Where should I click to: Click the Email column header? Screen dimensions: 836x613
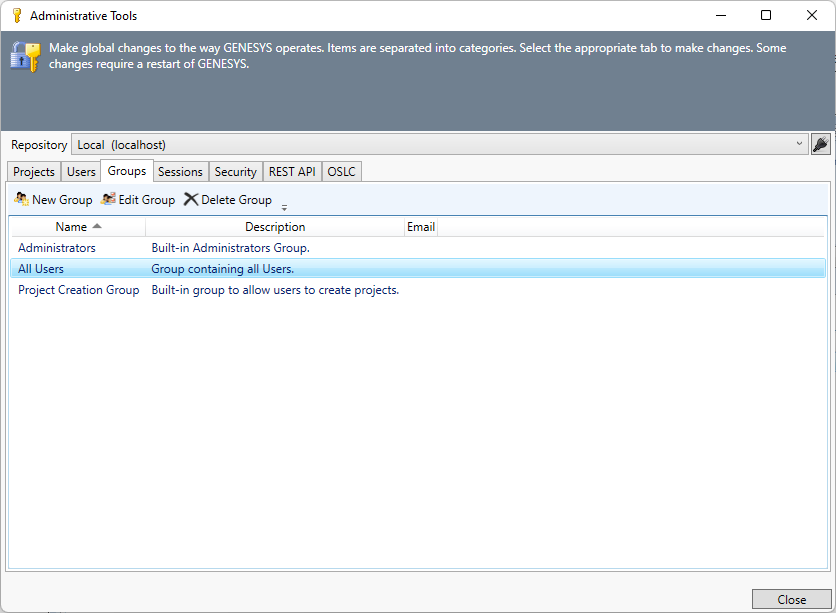click(x=421, y=226)
